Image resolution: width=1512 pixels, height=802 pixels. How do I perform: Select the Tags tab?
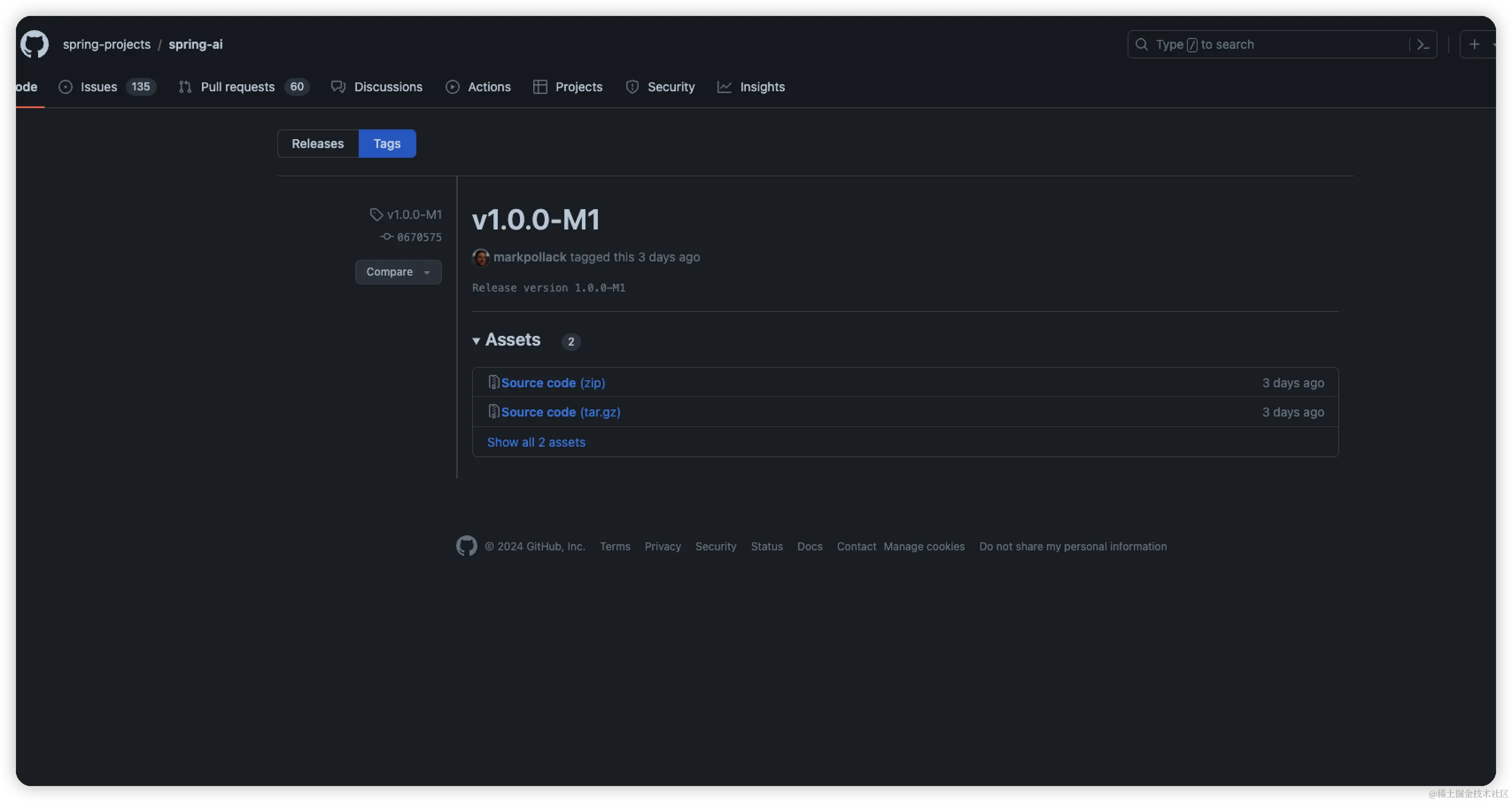coord(387,143)
